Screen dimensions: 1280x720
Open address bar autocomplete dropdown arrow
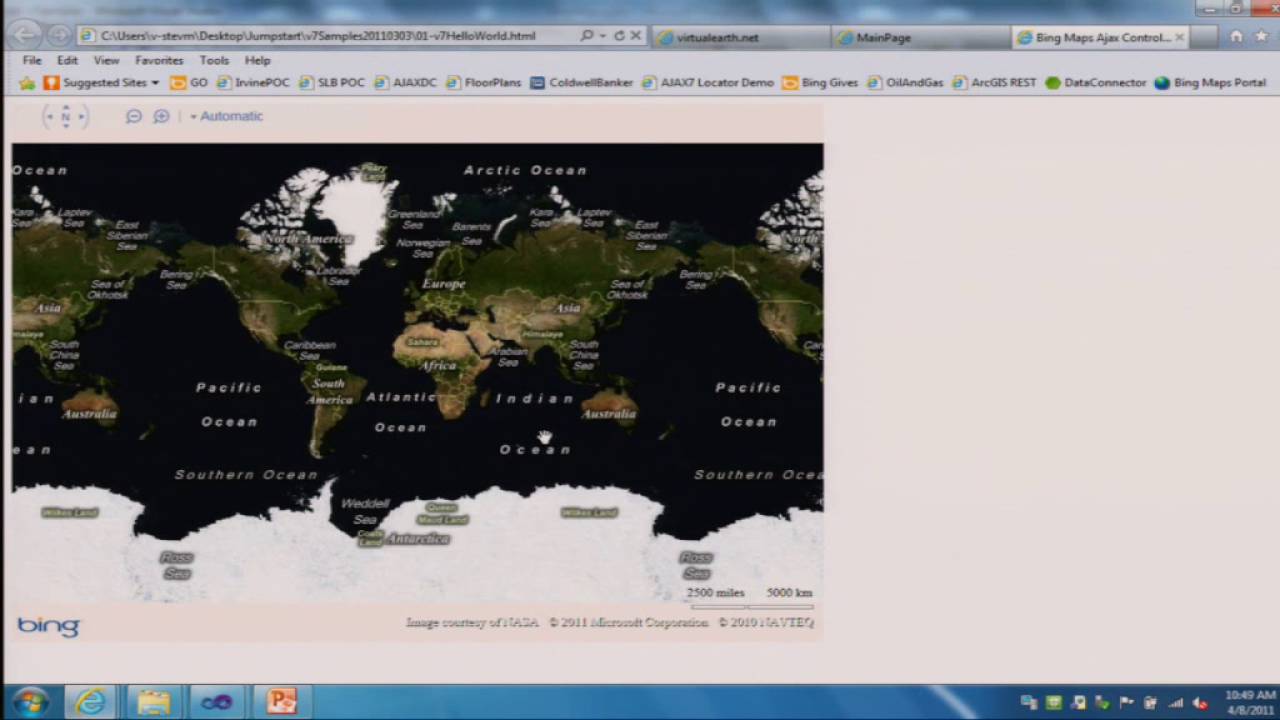click(x=602, y=36)
